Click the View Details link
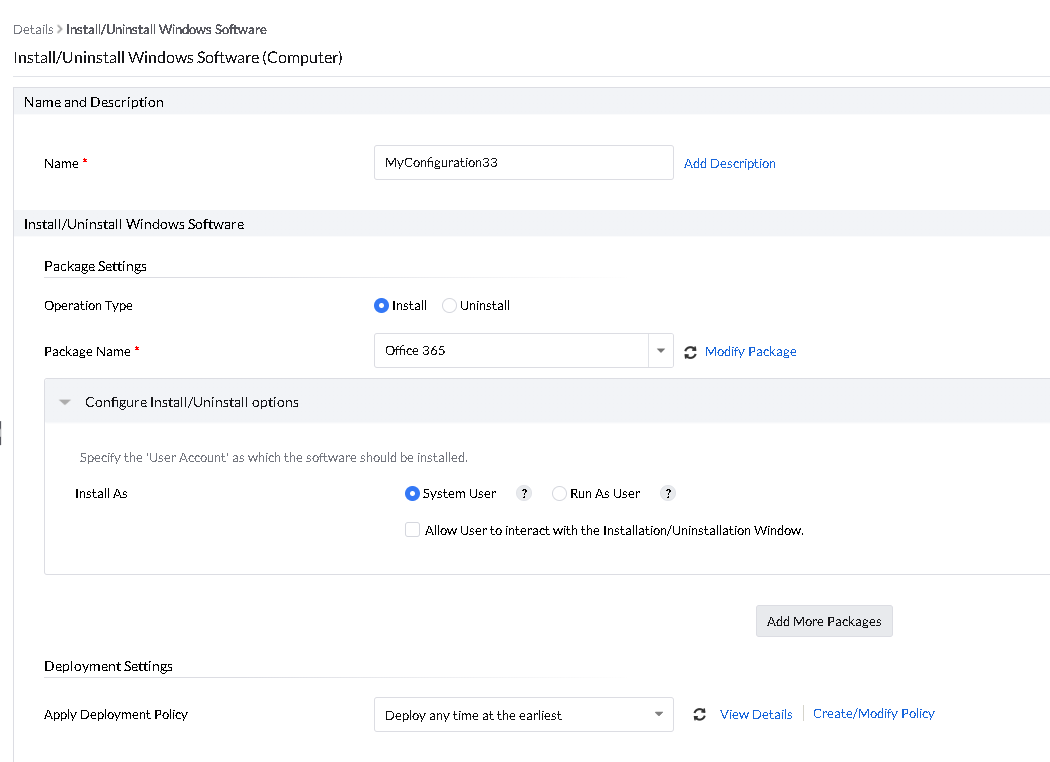 tap(756, 715)
